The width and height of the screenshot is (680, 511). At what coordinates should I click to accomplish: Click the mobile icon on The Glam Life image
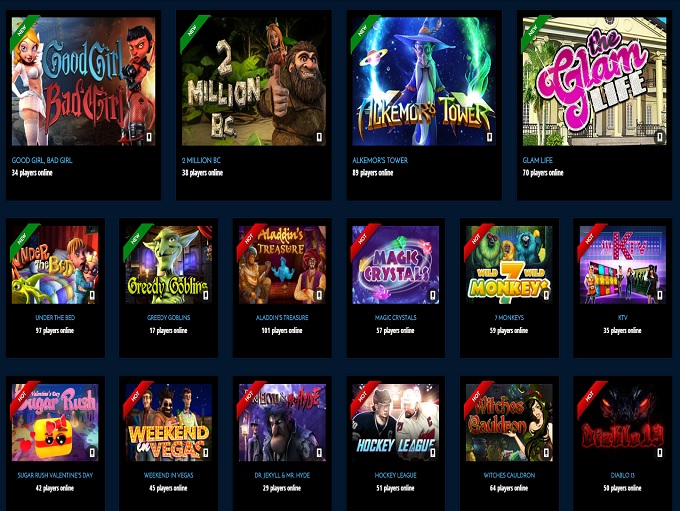[x=660, y=137]
